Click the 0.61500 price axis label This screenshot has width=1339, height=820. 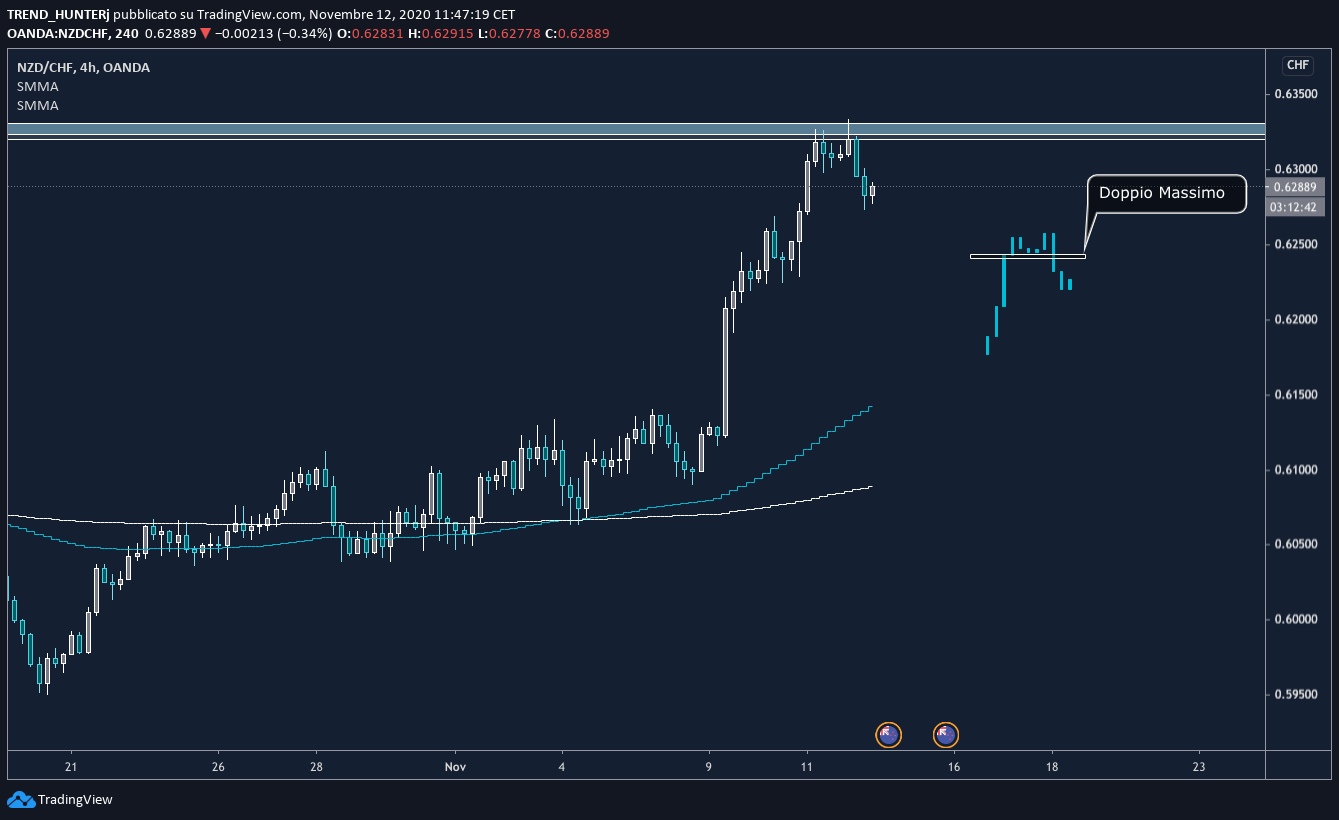1295,394
